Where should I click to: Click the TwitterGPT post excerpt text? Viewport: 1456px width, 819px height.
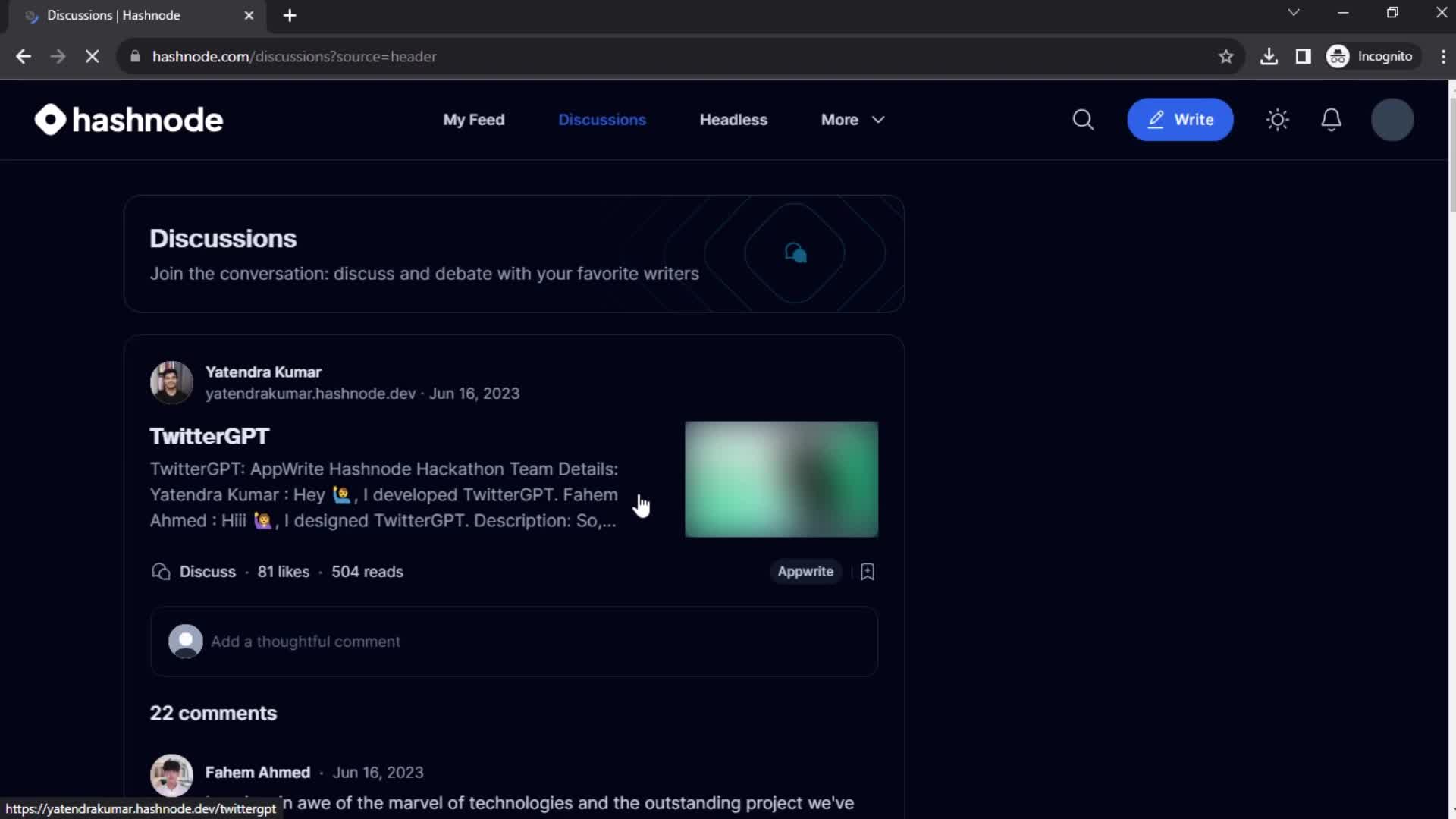click(x=384, y=495)
